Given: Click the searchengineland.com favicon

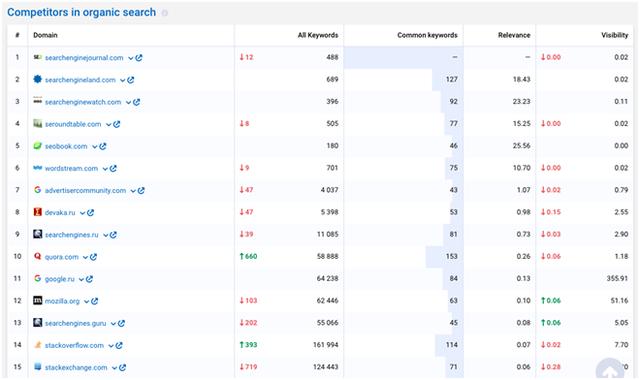Looking at the screenshot, I should pyautogui.click(x=38, y=79).
